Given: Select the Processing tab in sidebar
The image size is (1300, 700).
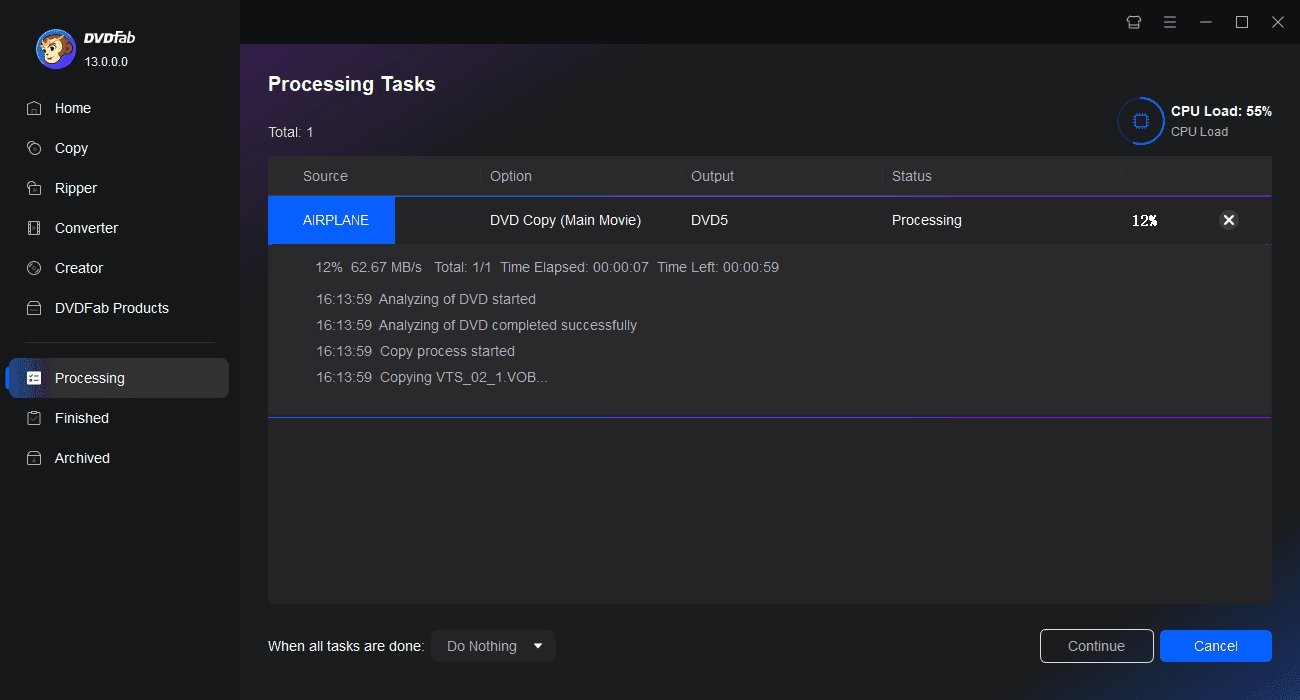Looking at the screenshot, I should pyautogui.click(x=118, y=378).
